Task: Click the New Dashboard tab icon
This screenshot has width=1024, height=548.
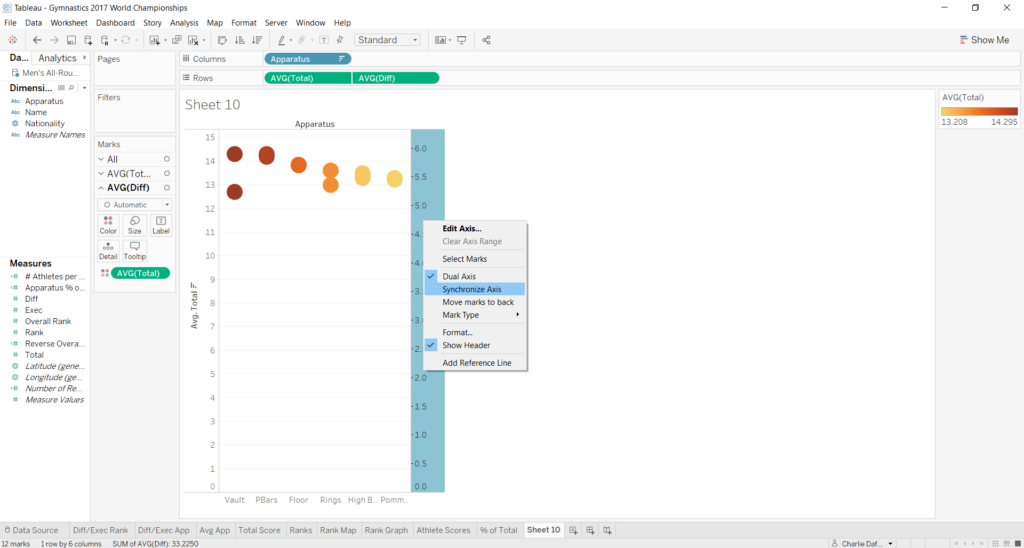Action: 590,530
